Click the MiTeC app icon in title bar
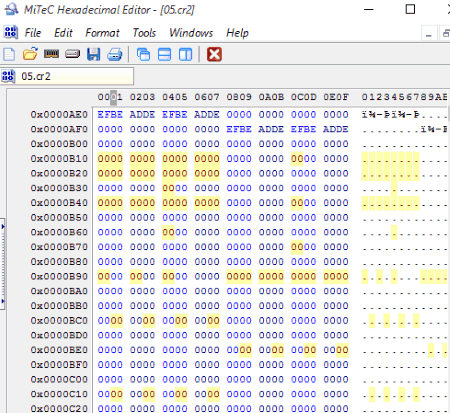 pyautogui.click(x=11, y=9)
